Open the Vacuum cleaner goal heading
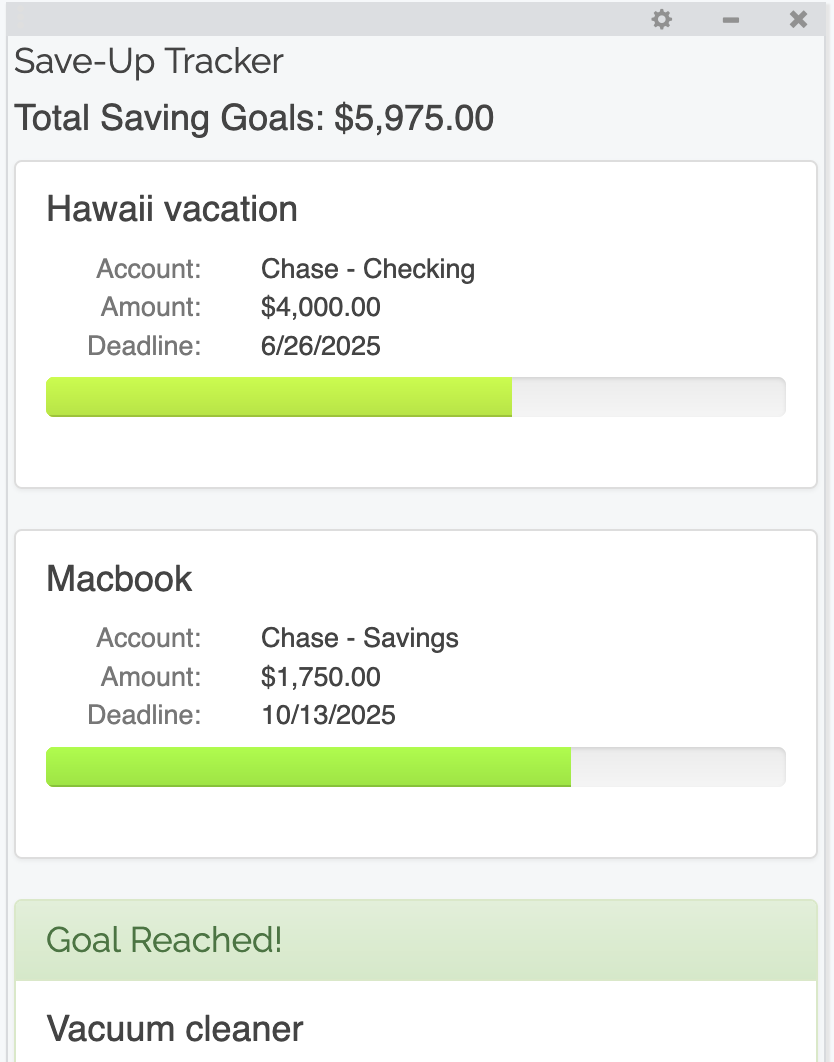Viewport: 834px width, 1062px height. pos(175,1028)
